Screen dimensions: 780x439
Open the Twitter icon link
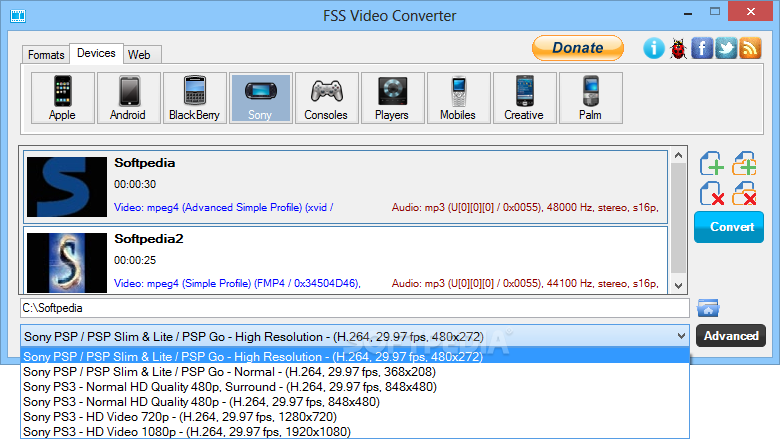click(726, 49)
